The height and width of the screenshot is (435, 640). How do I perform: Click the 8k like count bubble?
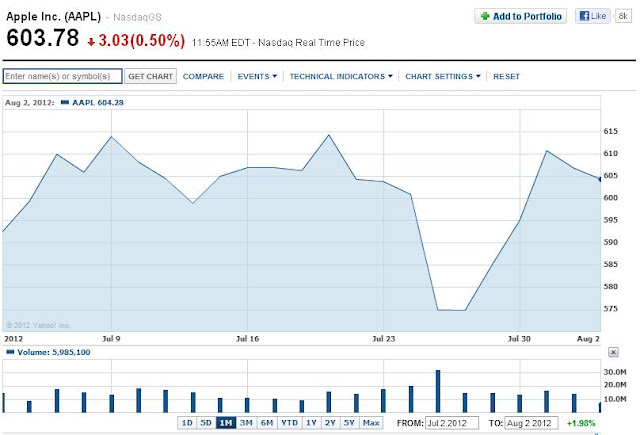pos(623,16)
